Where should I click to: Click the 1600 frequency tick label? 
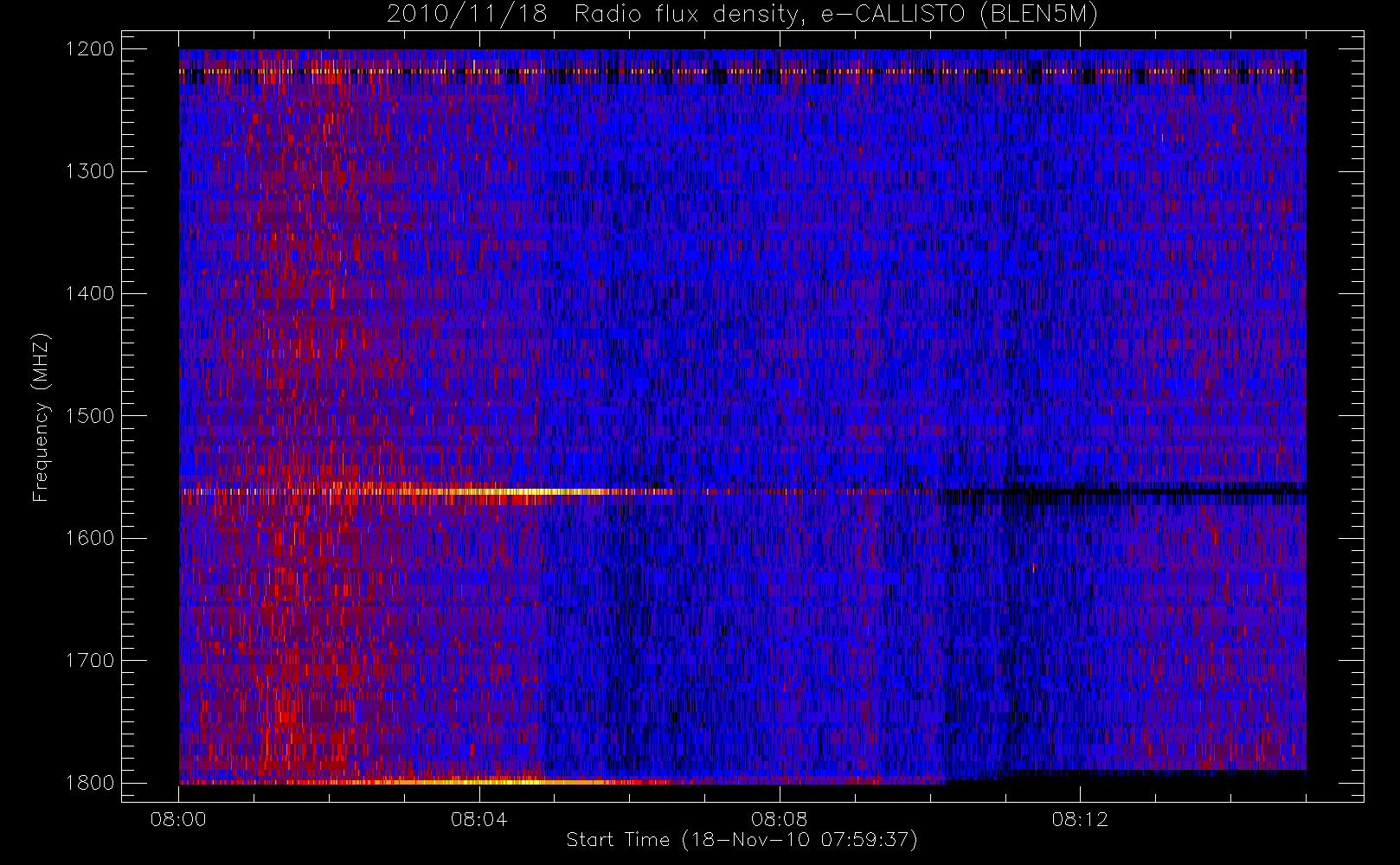click(x=90, y=538)
